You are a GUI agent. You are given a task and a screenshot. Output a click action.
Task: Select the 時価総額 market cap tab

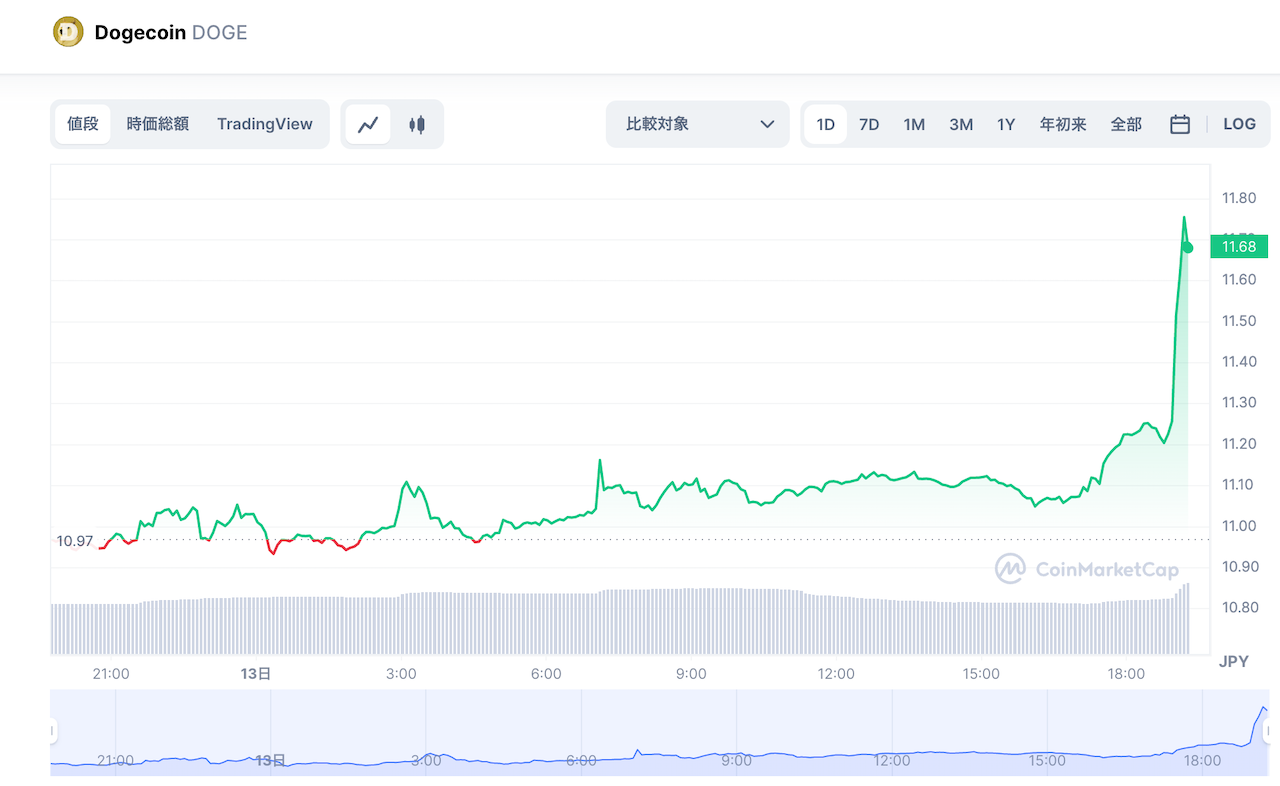click(x=158, y=124)
